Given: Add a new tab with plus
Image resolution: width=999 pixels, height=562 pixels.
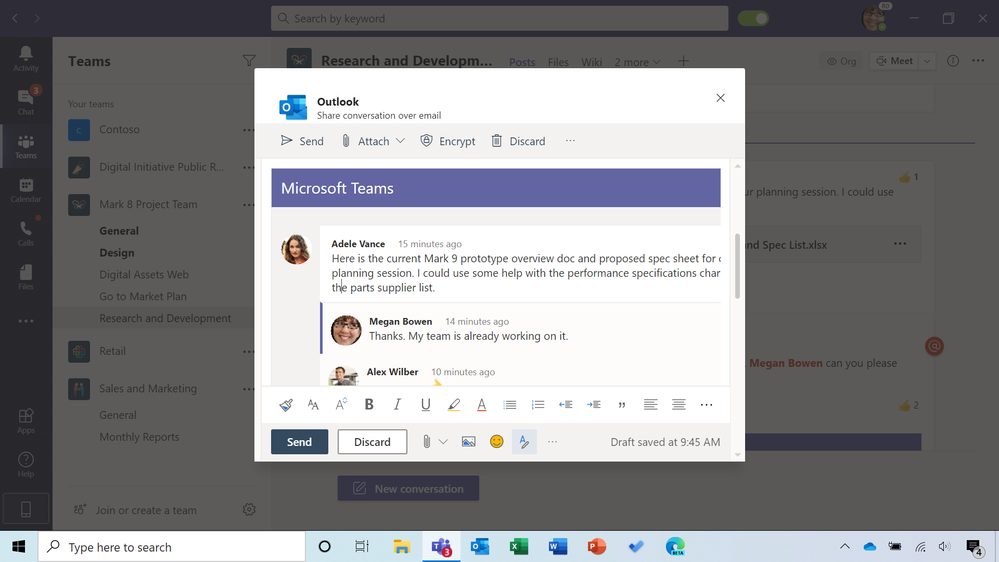Looking at the screenshot, I should pyautogui.click(x=683, y=61).
